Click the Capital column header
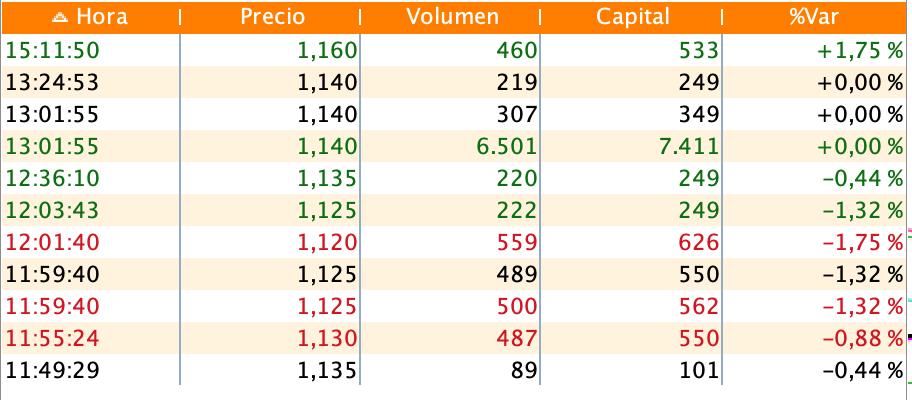The height and width of the screenshot is (400, 912). pyautogui.click(x=633, y=17)
